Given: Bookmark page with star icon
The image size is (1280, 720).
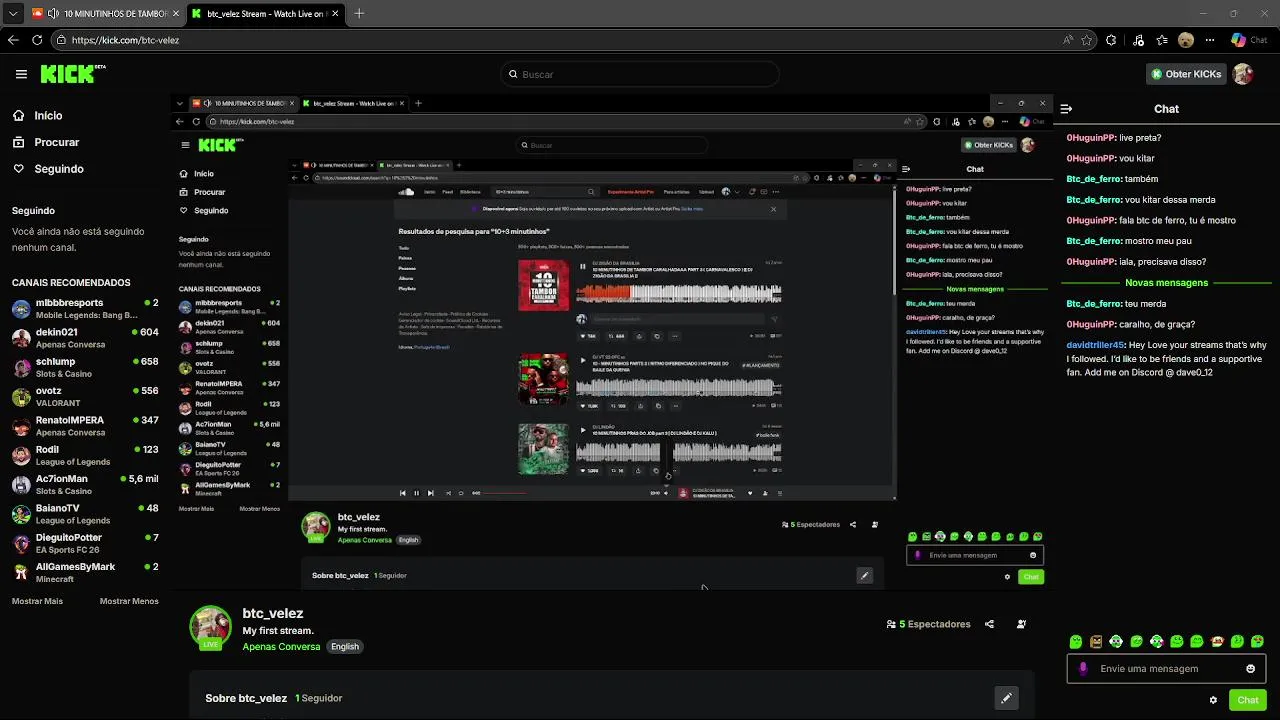Looking at the screenshot, I should click(1088, 40).
